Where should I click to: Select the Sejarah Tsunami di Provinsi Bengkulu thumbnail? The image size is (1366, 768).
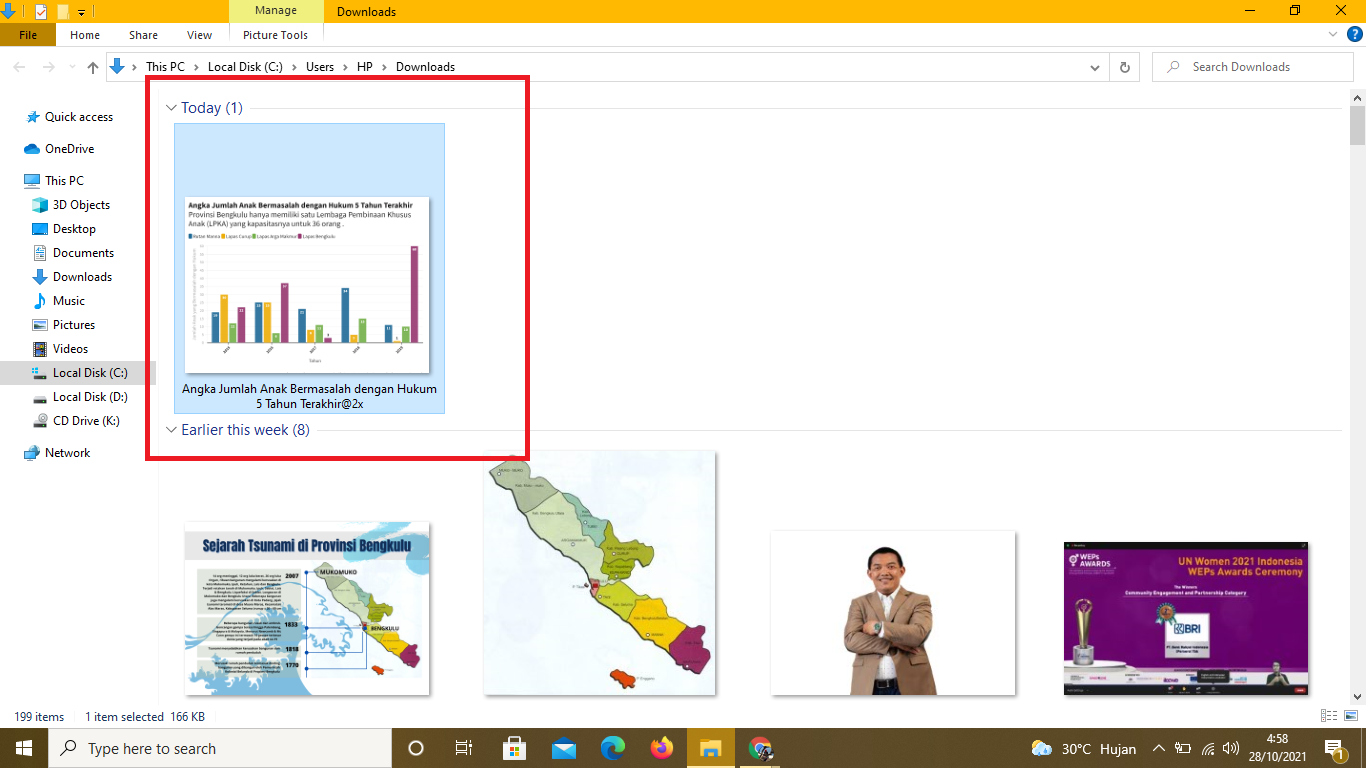pos(307,608)
